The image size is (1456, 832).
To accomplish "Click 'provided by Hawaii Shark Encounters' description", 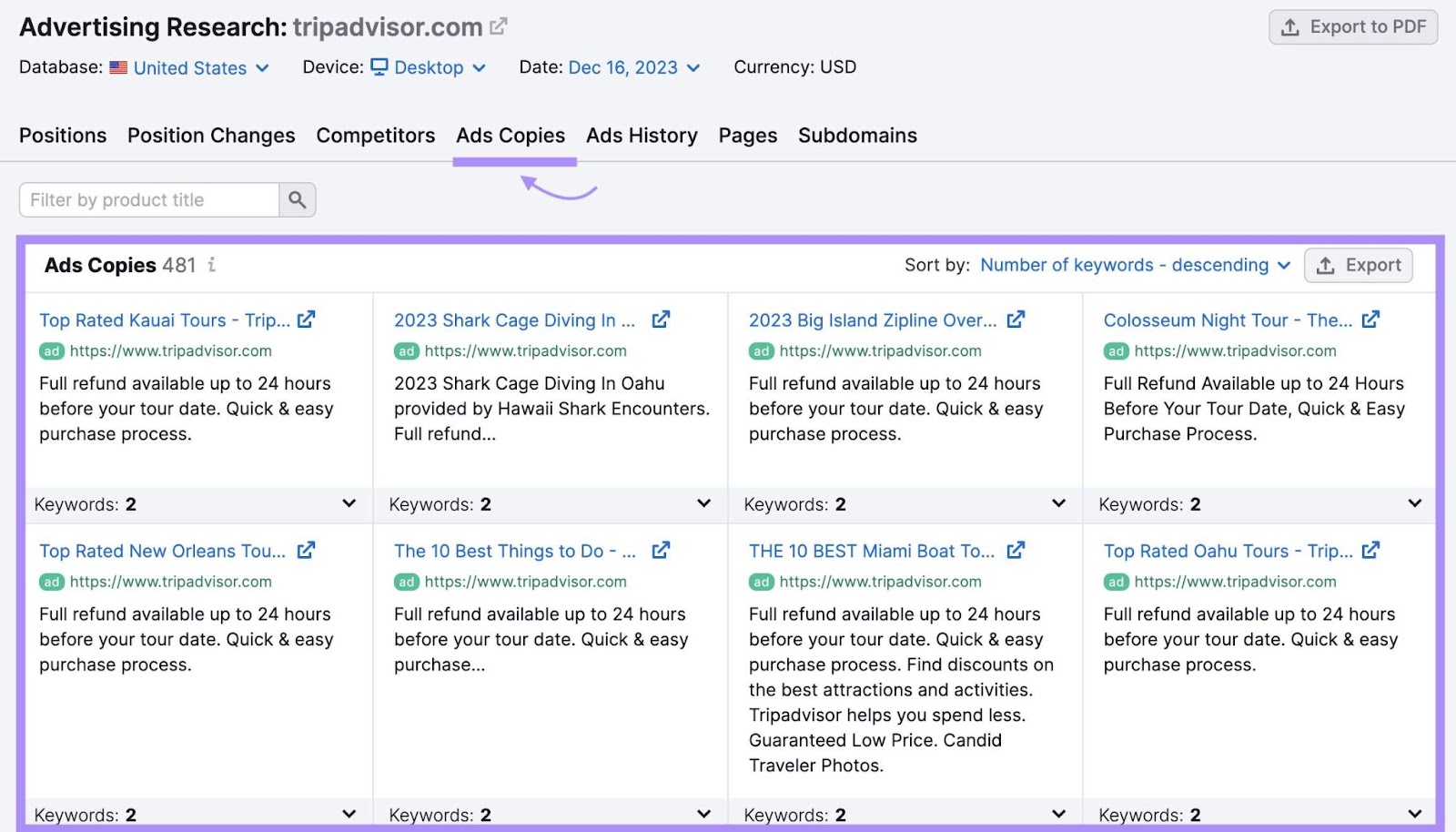I will click(551, 409).
